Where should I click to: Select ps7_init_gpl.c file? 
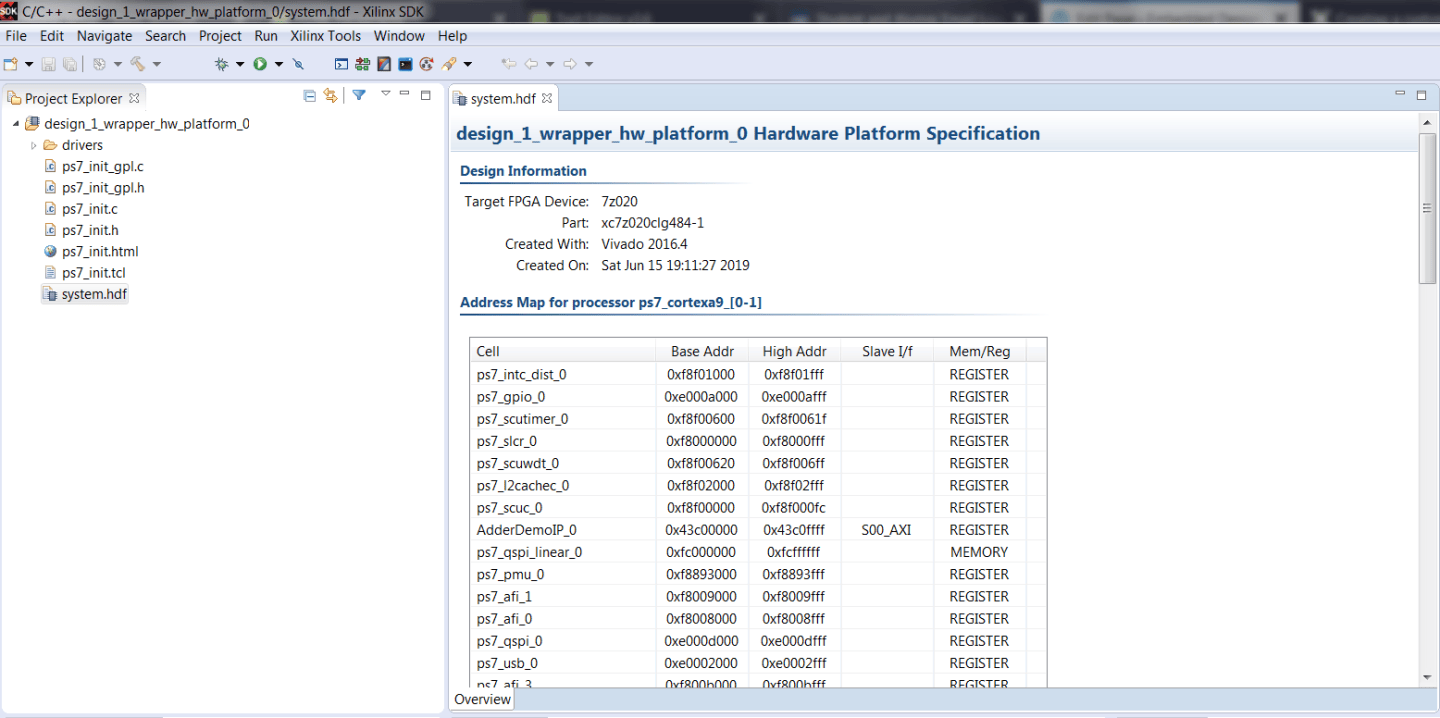102,166
